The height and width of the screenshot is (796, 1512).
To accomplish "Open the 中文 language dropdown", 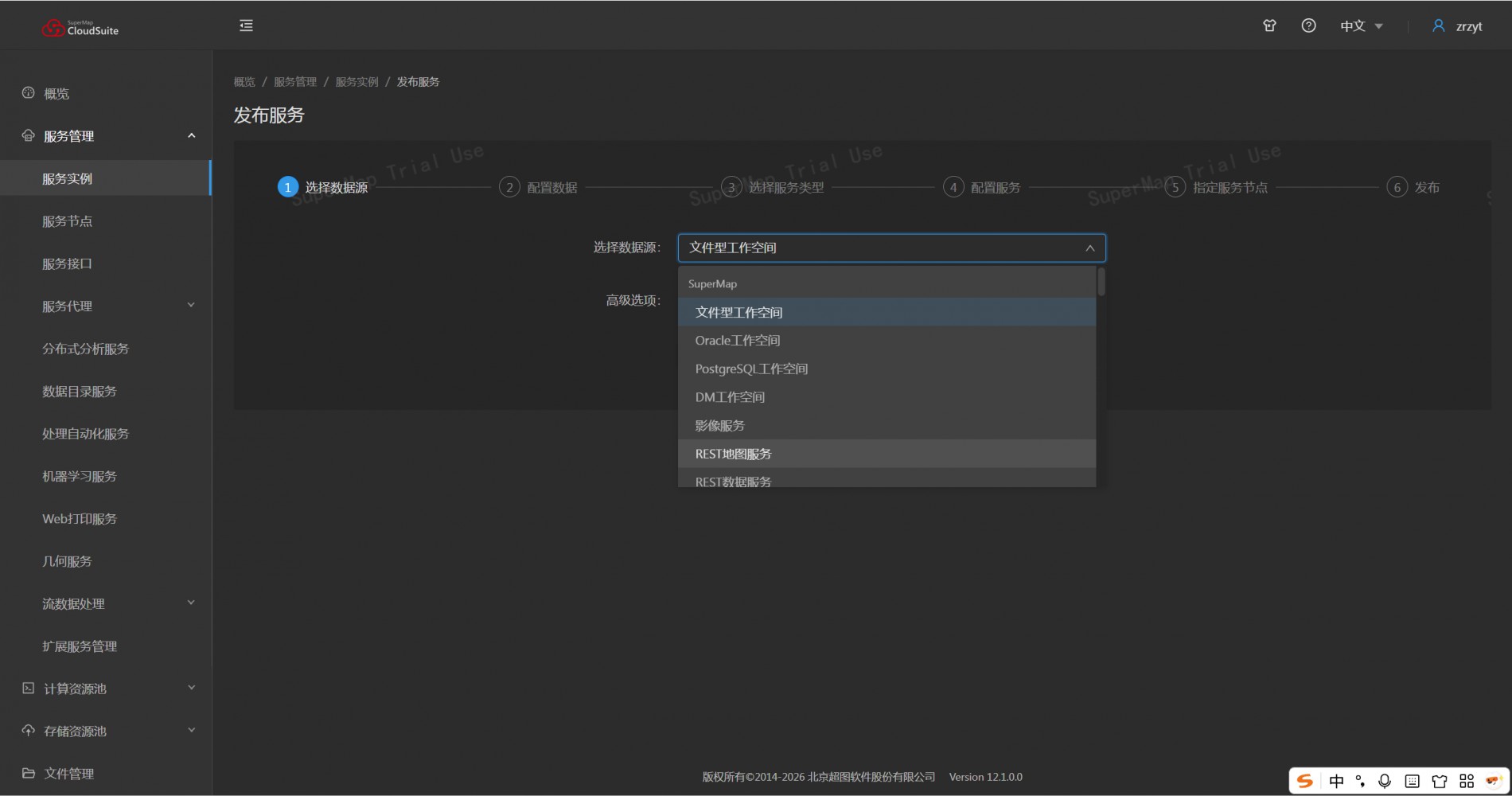I will click(1361, 25).
